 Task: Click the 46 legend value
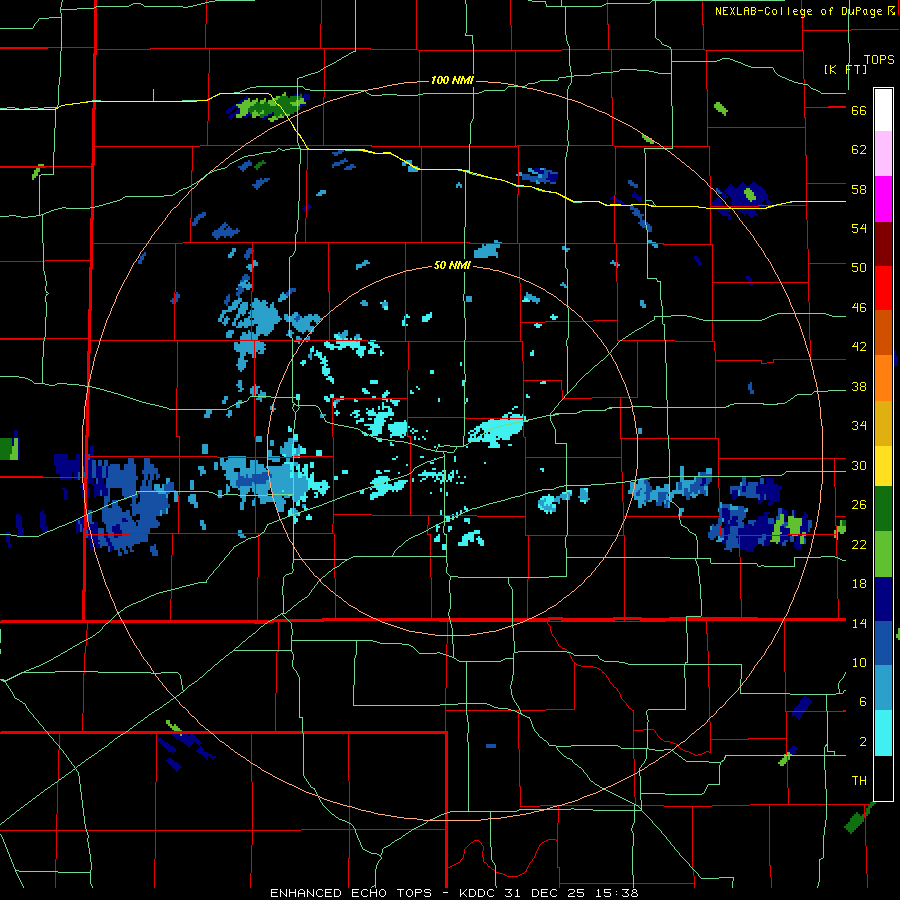859,308
